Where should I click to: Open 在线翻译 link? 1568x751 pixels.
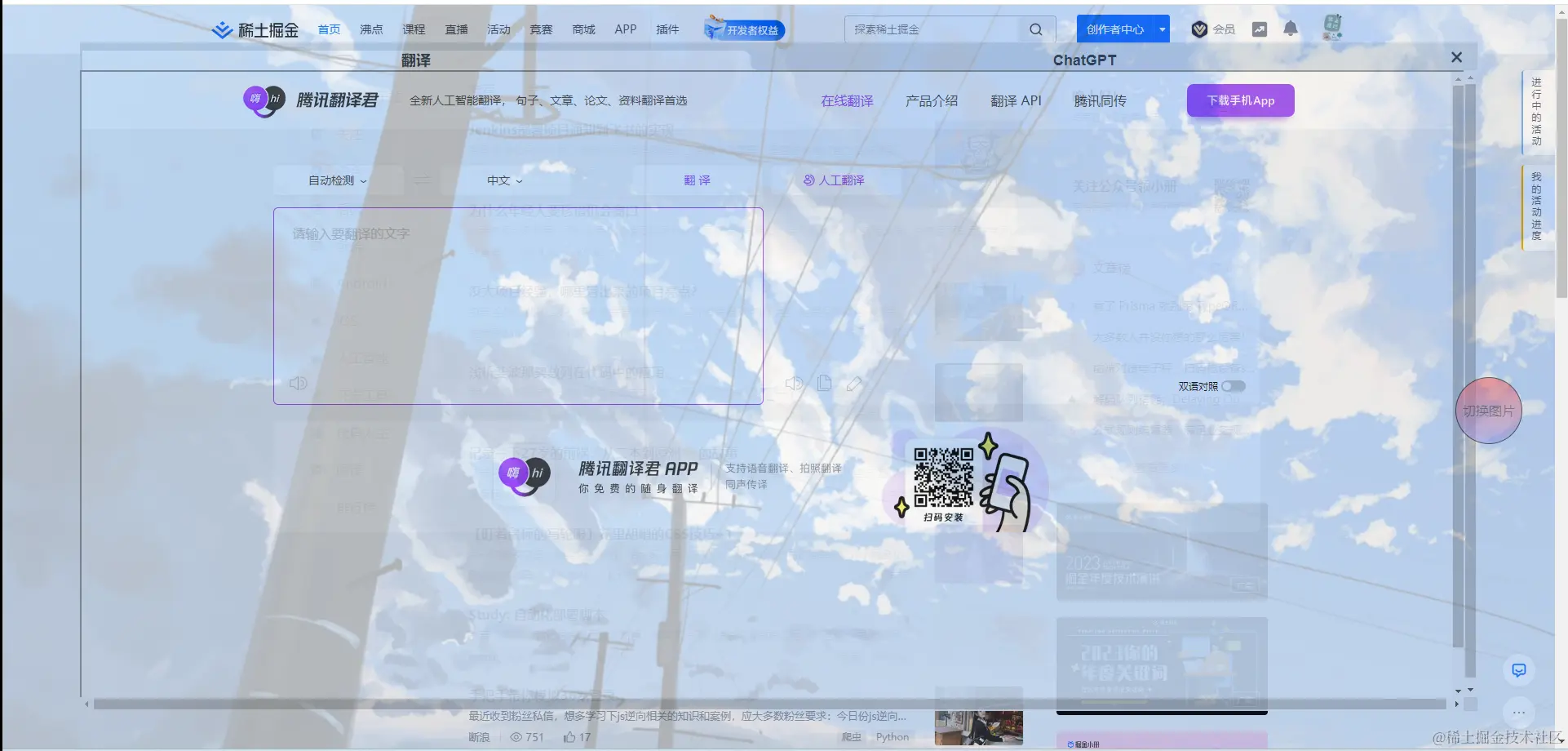(x=847, y=100)
